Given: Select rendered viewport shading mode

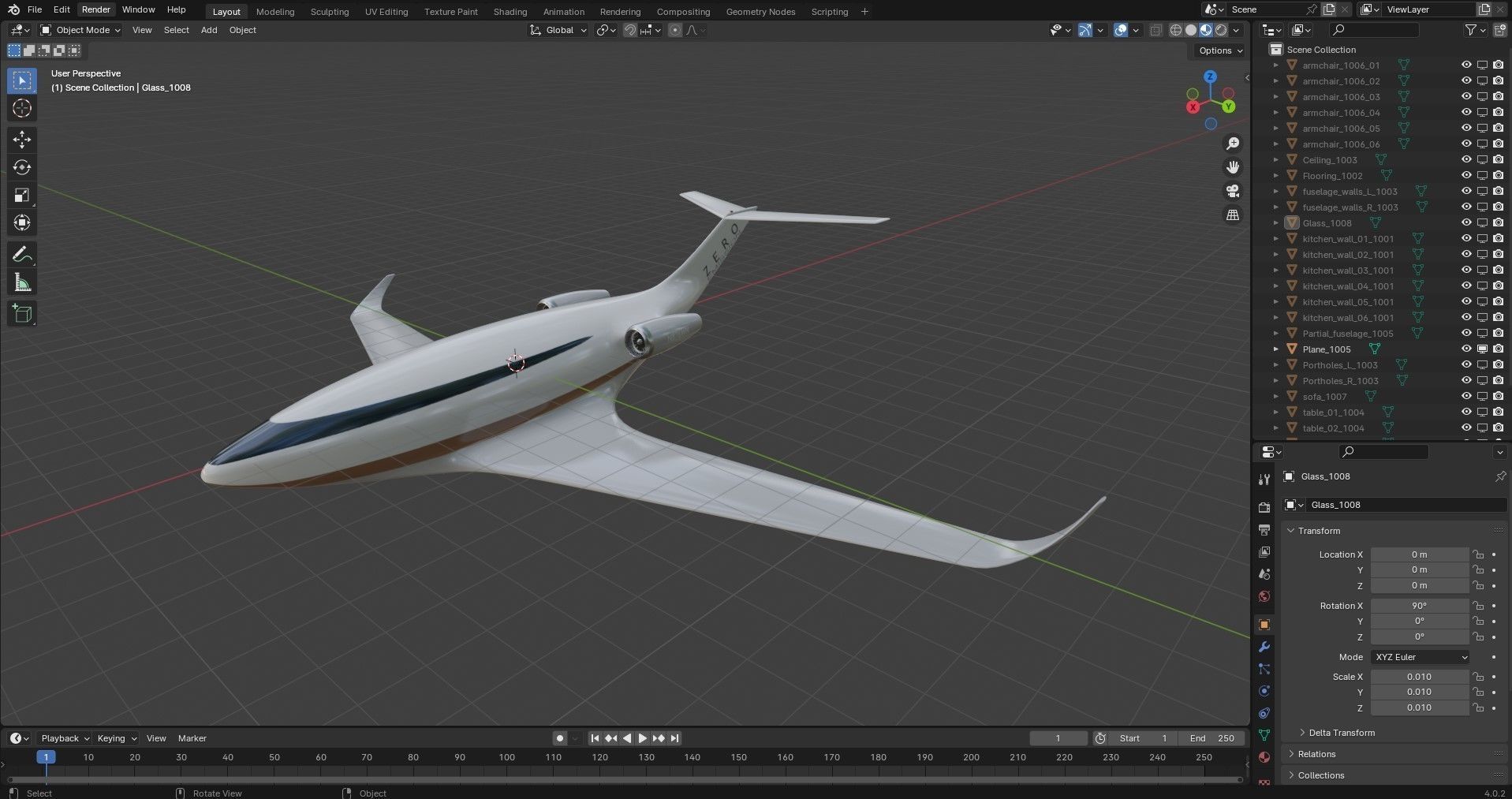Looking at the screenshot, I should coord(1221,30).
